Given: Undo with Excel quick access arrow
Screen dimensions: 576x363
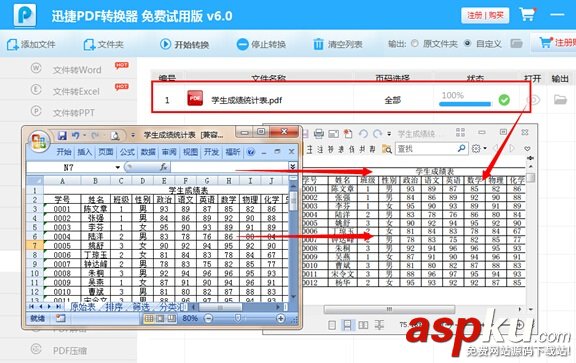Looking at the screenshot, I should pyautogui.click(x=76, y=136).
